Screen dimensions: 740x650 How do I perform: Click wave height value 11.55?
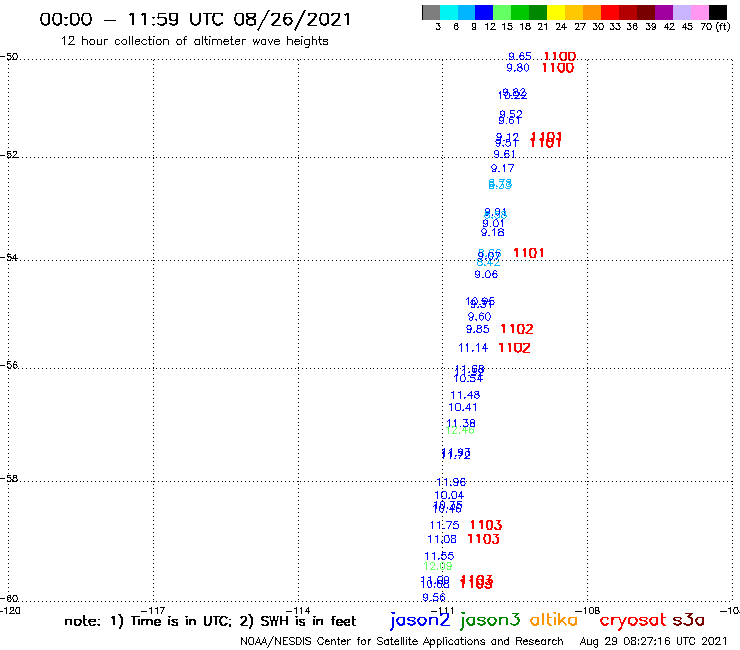coord(439,557)
